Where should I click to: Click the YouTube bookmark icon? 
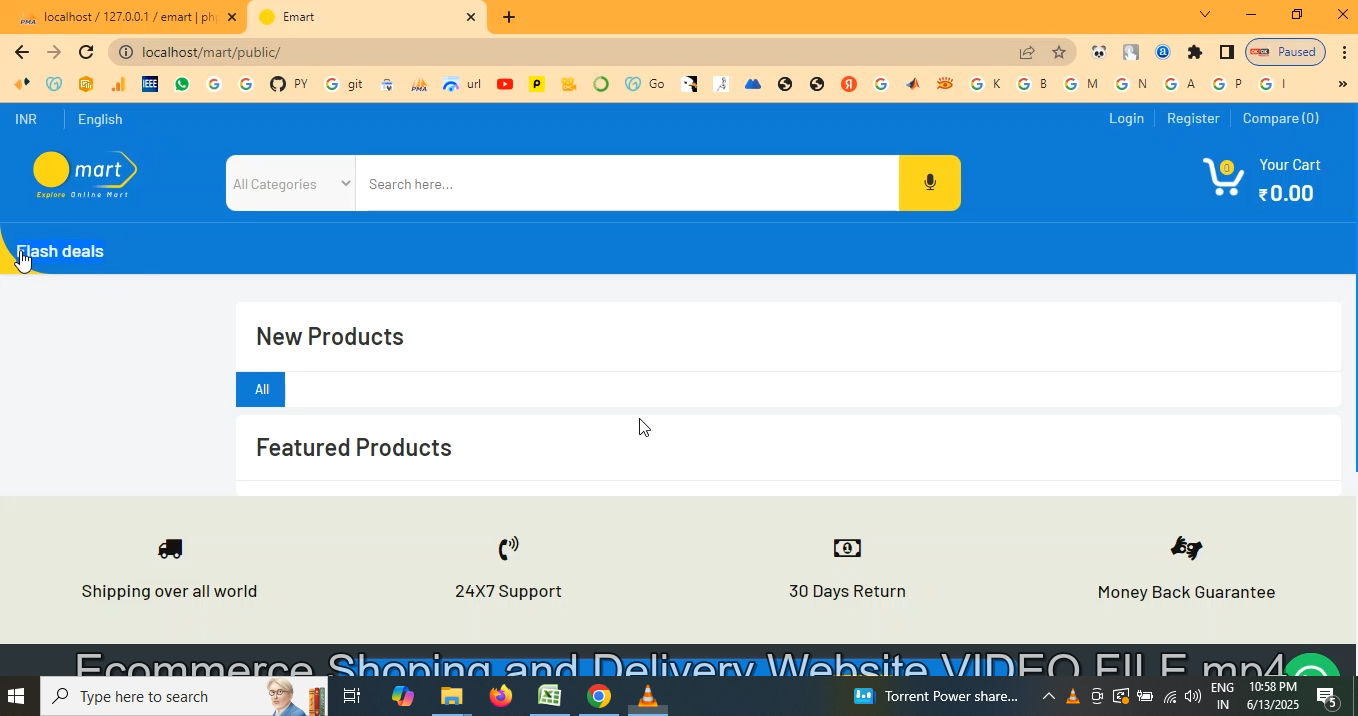tap(505, 84)
